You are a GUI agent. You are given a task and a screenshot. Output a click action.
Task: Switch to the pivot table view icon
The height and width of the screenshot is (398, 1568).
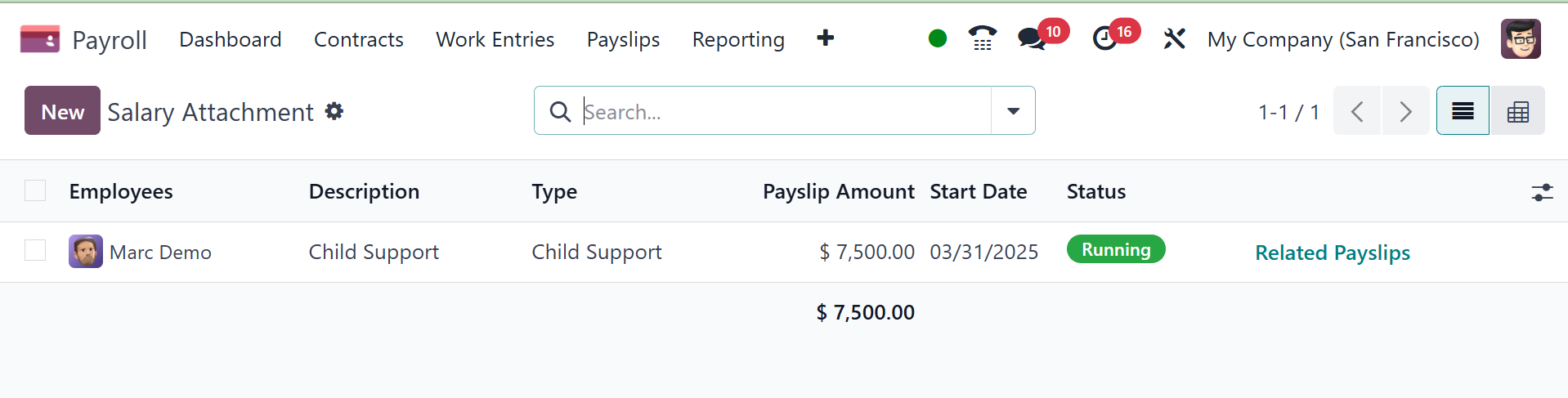point(1517,111)
